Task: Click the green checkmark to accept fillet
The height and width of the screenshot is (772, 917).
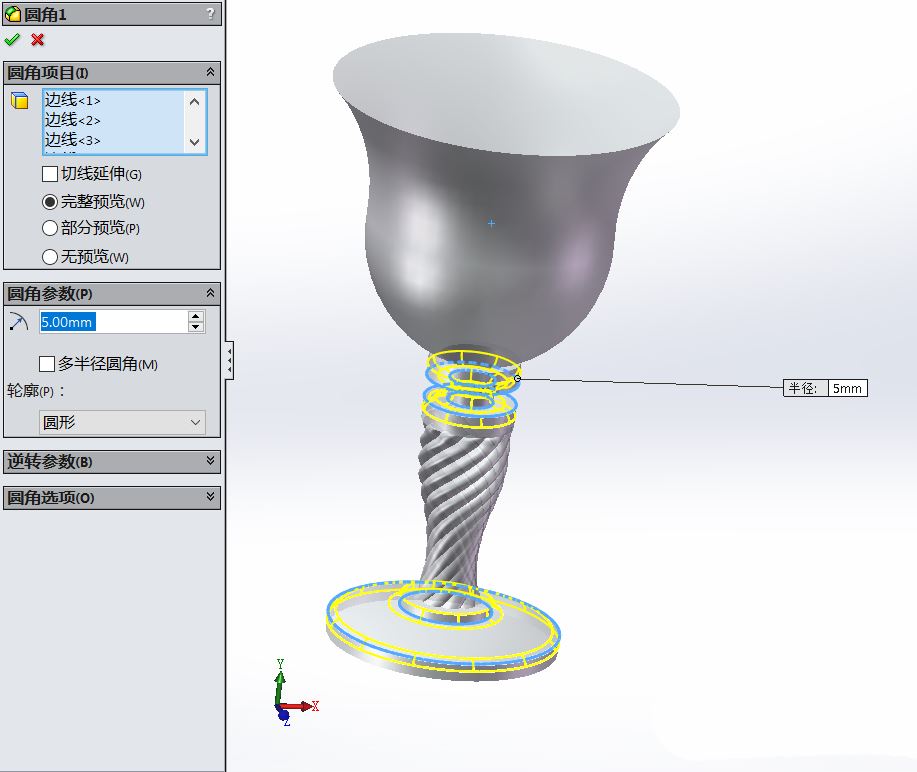Action: coord(12,40)
